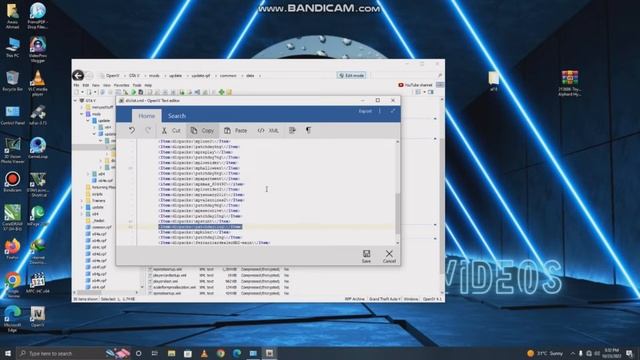Screen dimensions: 640x360
Task: Click Export in the editor header
Action: pos(365,111)
